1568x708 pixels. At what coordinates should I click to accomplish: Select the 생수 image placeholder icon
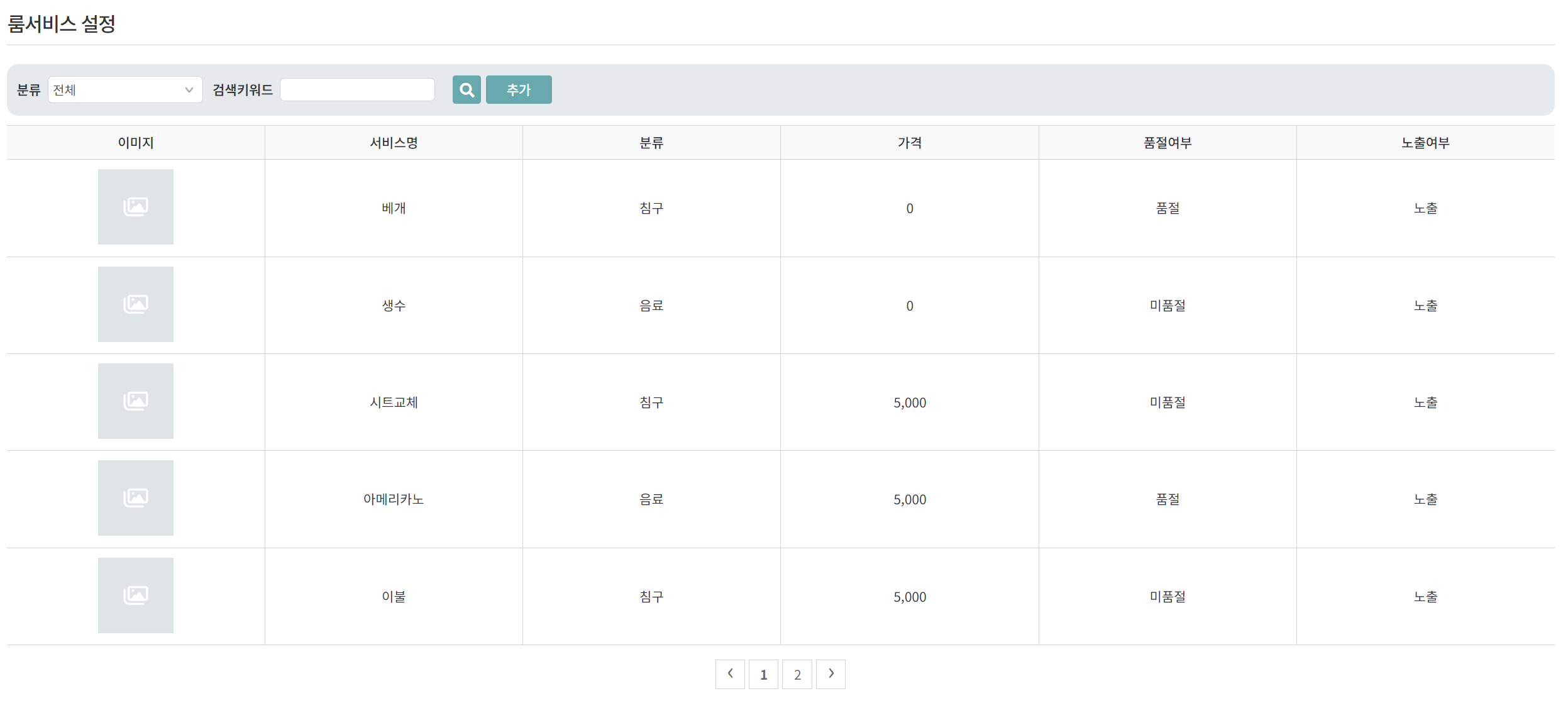coord(136,304)
